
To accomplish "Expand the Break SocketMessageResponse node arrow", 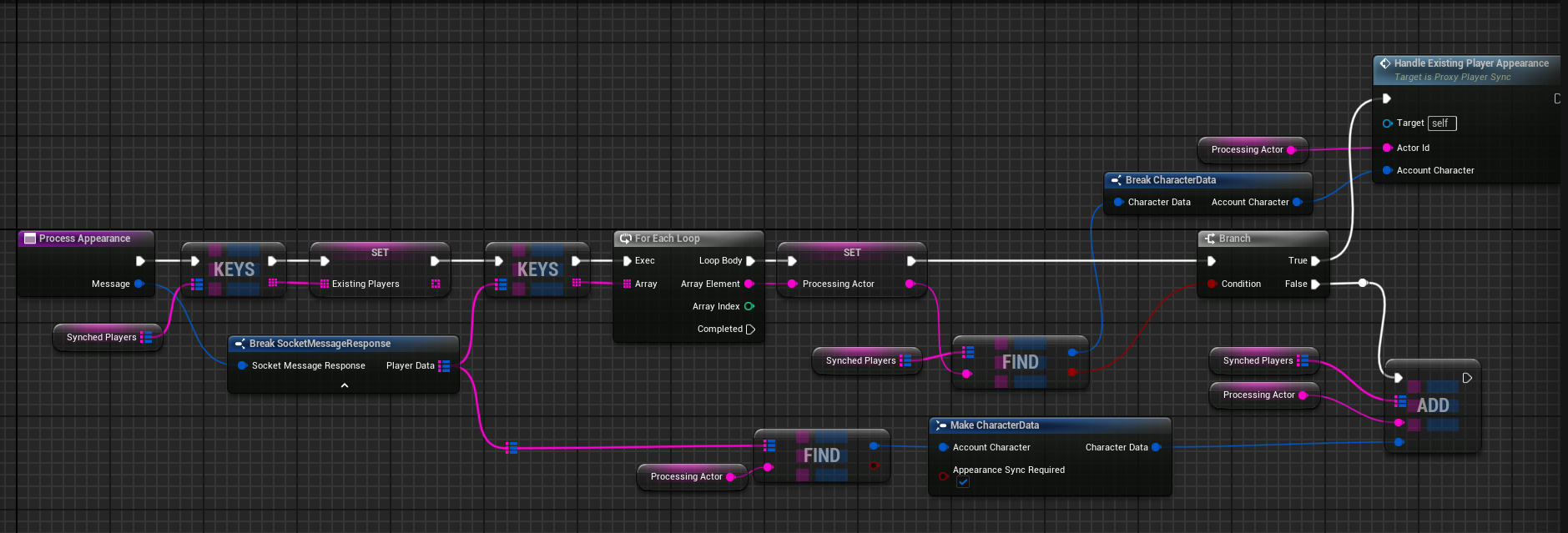I will tap(345, 385).
